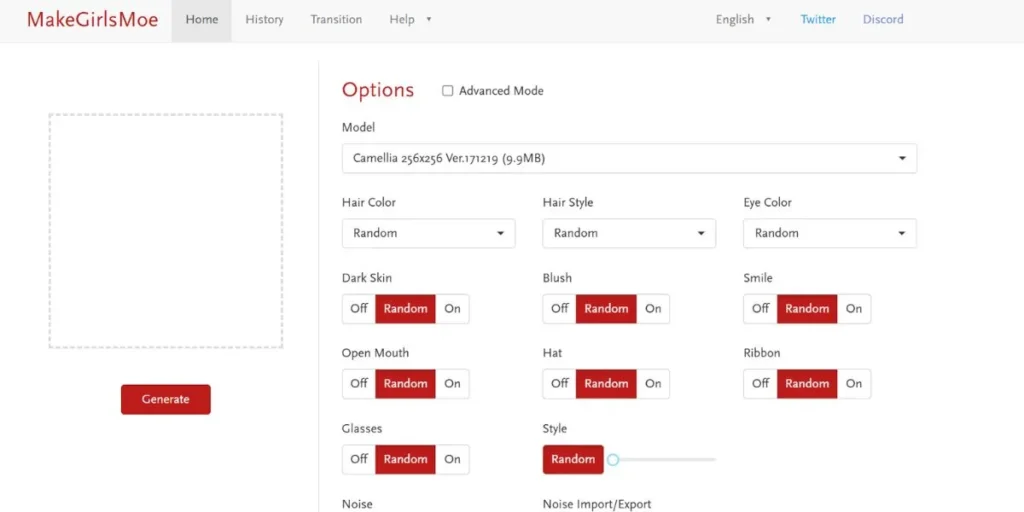Screen dimensions: 1024x512
Task: Switch to the History tab
Action: pyautogui.click(x=264, y=20)
